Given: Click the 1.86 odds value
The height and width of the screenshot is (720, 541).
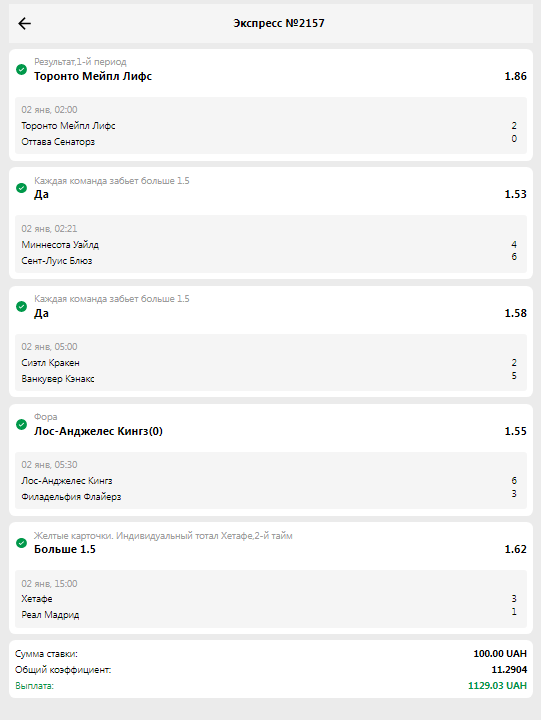Looking at the screenshot, I should 515,76.
